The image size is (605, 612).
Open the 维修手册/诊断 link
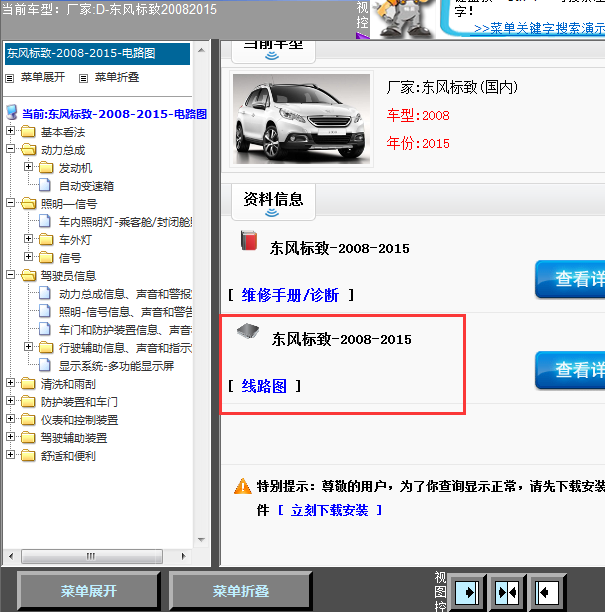click(290, 295)
